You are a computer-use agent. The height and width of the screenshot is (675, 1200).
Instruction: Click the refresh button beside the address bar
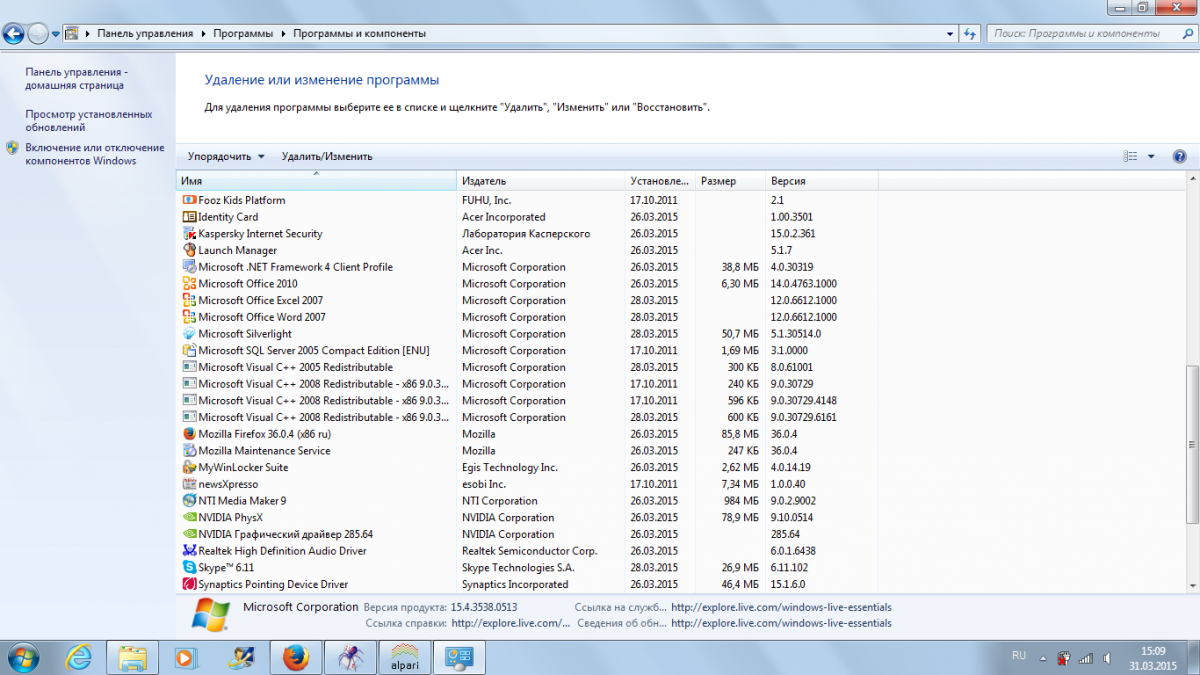[969, 33]
